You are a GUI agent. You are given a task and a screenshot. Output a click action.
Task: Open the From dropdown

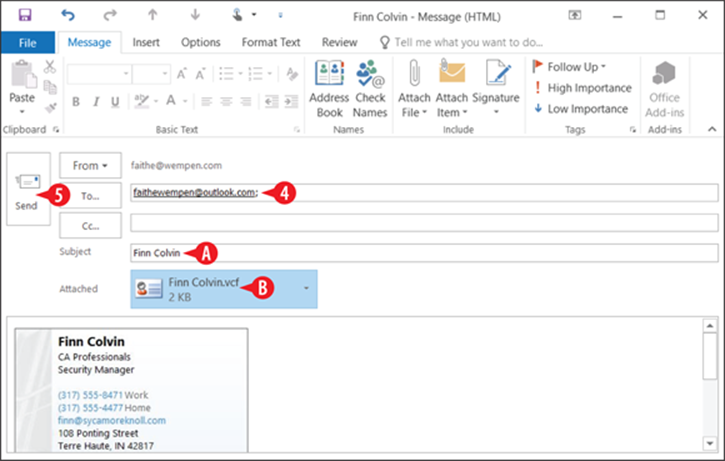coord(90,166)
